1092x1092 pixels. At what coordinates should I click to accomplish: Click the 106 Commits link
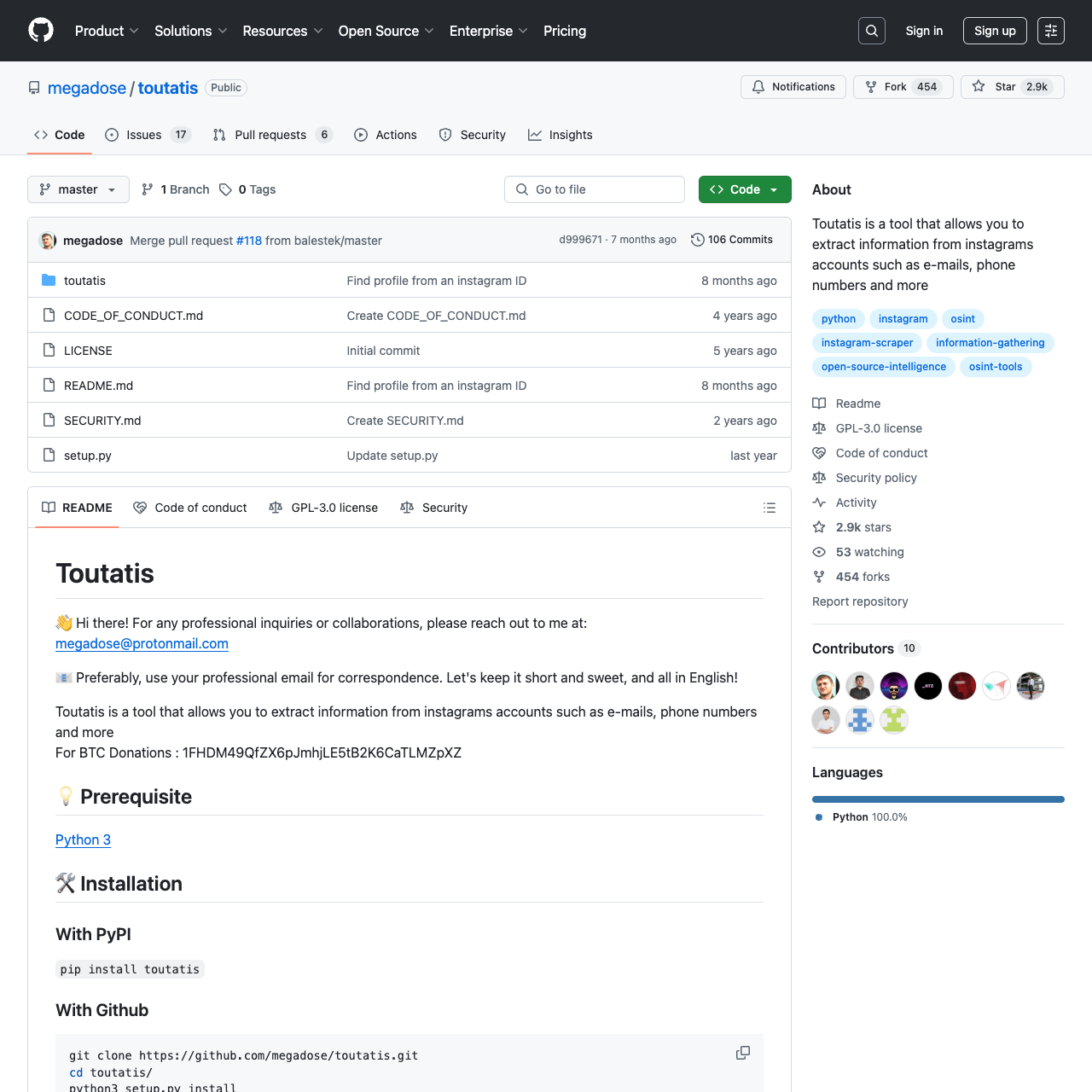732,240
